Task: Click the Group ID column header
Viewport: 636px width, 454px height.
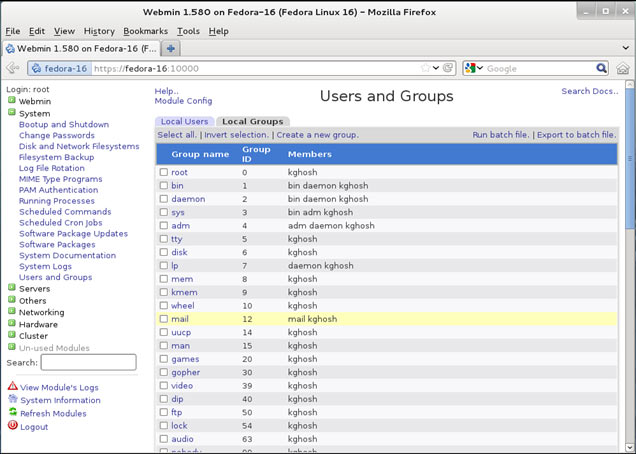Action: 256,154
